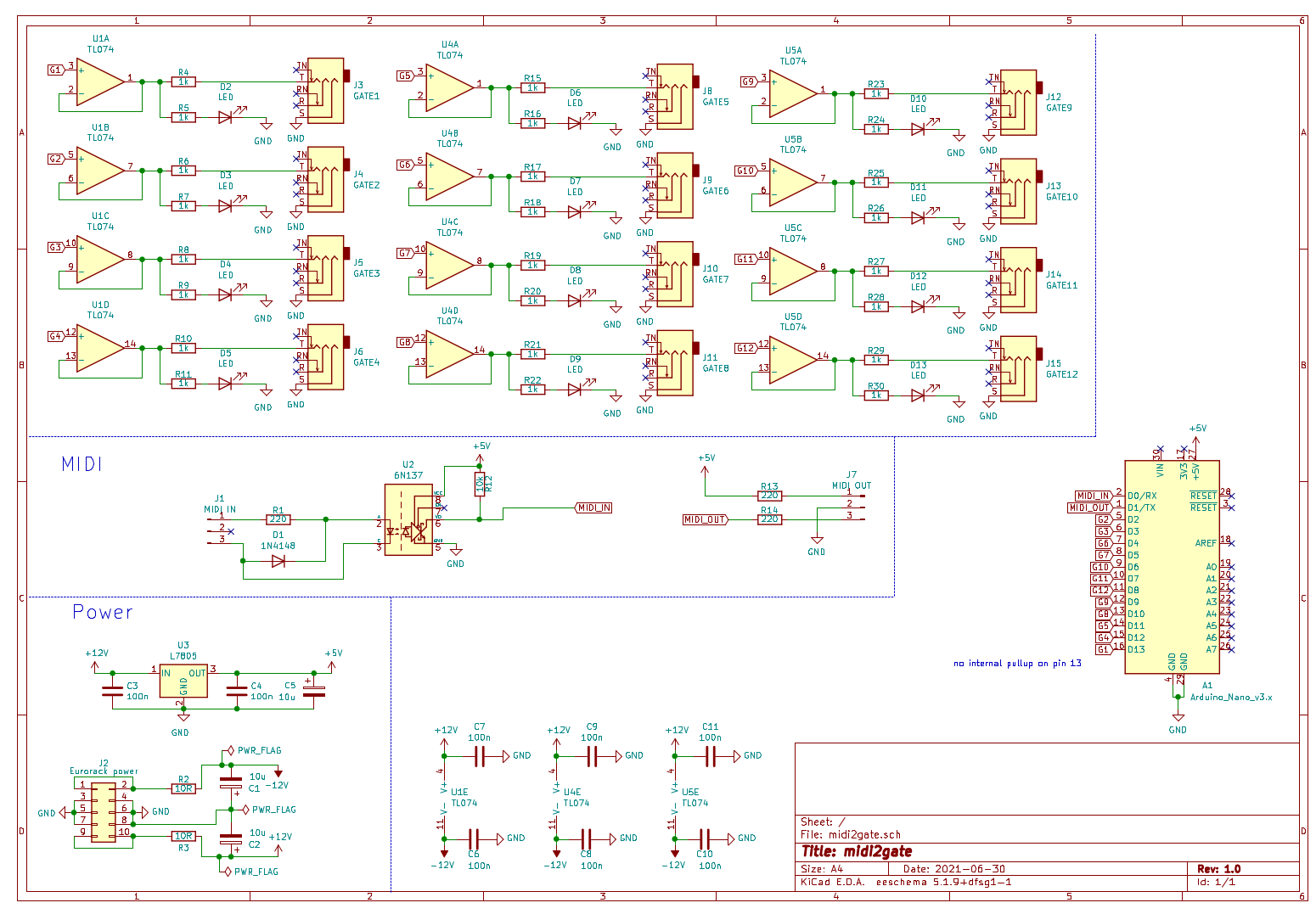Click the 'File: midi2gate.sch' text

(x=851, y=835)
